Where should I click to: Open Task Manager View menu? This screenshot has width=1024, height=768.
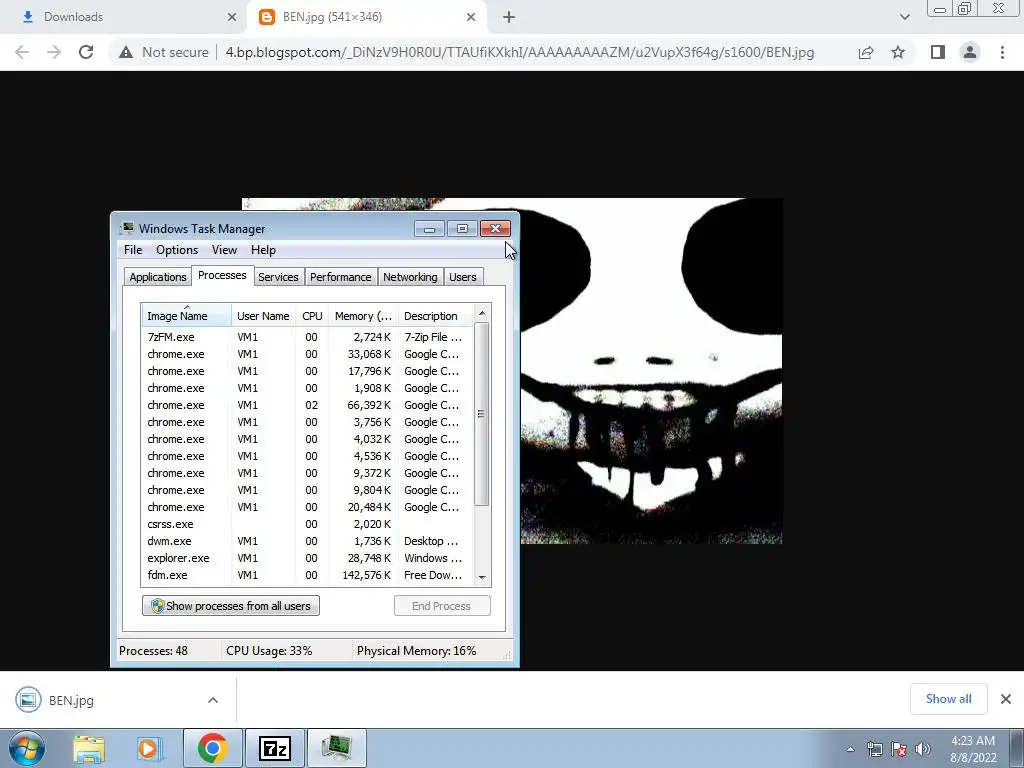tap(224, 250)
